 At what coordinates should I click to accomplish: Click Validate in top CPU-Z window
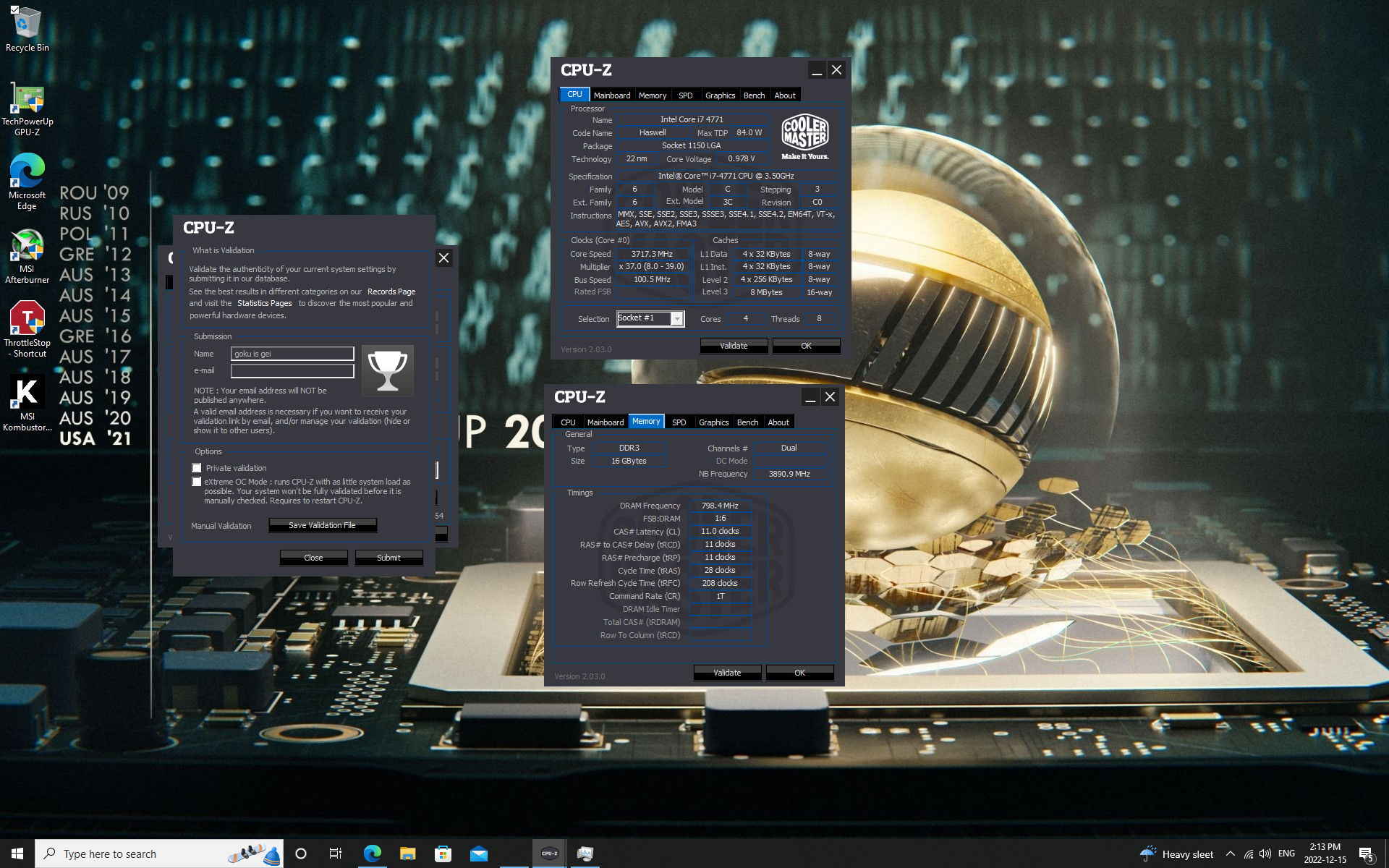pos(734,346)
